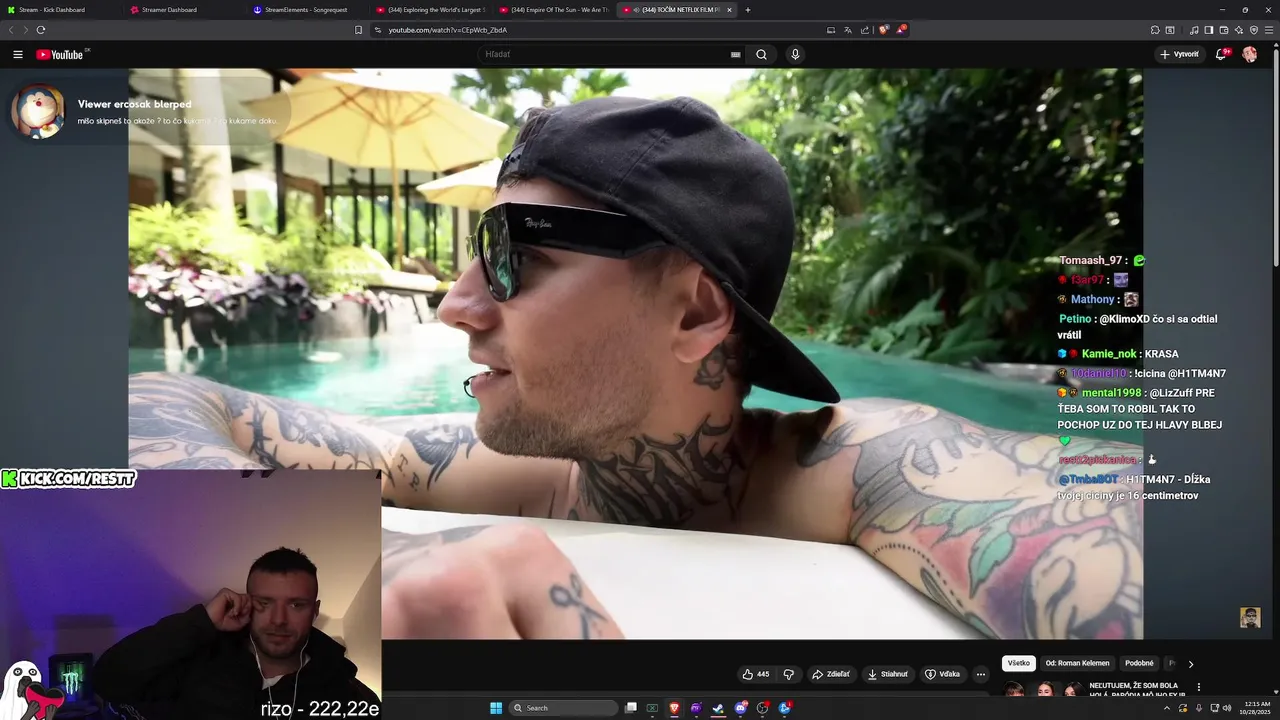Open clock showing 12:15 AM
The image size is (1280, 720).
coord(1257,708)
